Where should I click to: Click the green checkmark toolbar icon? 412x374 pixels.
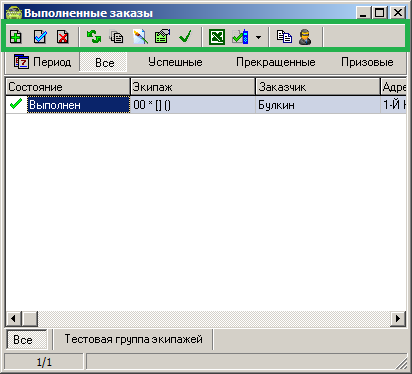point(185,36)
